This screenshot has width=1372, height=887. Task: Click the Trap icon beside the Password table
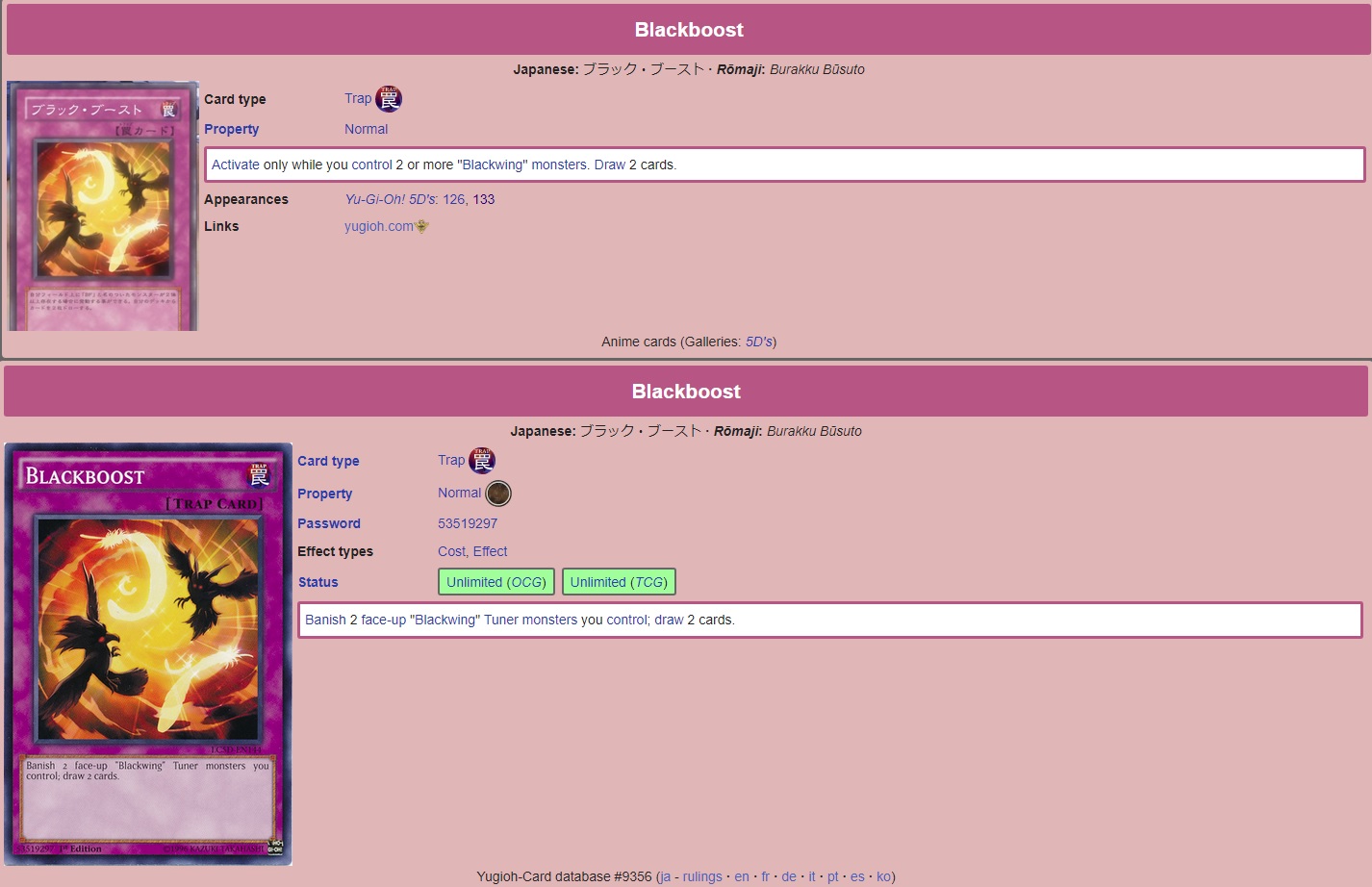pyautogui.click(x=482, y=461)
